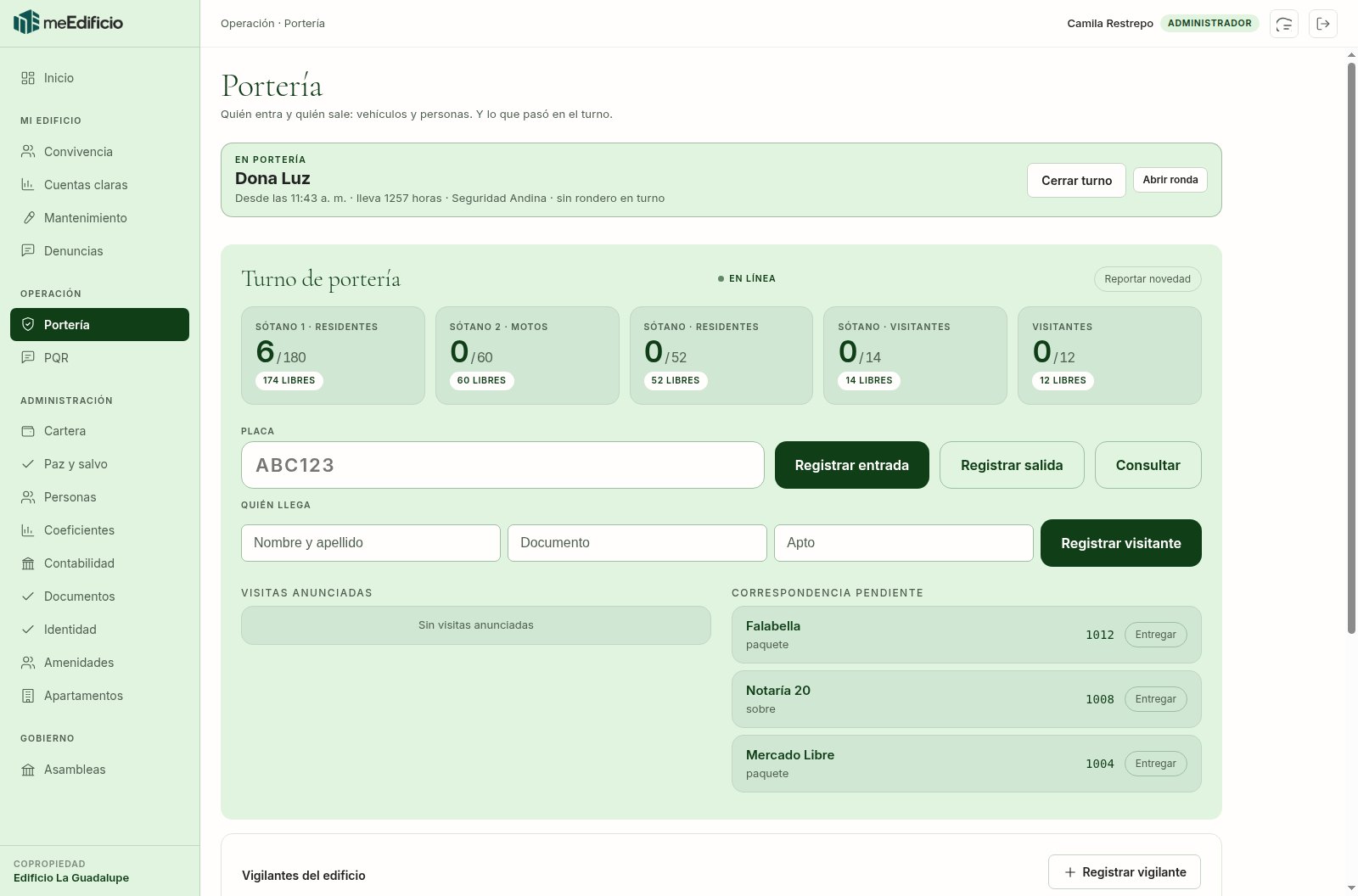Viewport: 1358px width, 896px height.
Task: Click Registrar entrada button
Action: click(x=852, y=465)
